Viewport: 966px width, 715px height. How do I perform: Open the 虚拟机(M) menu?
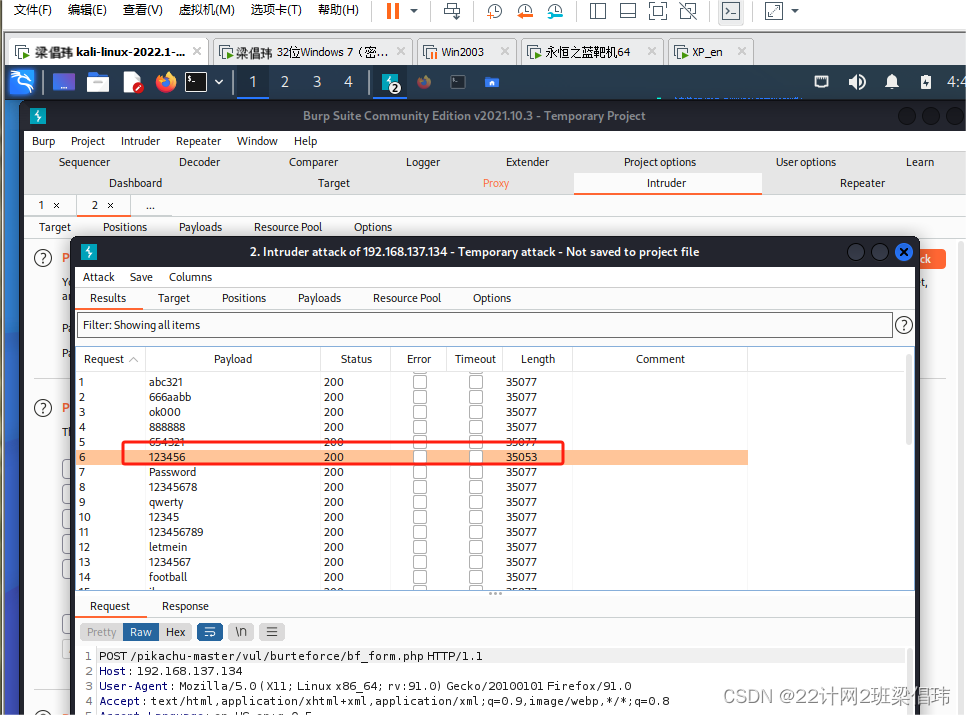point(206,10)
